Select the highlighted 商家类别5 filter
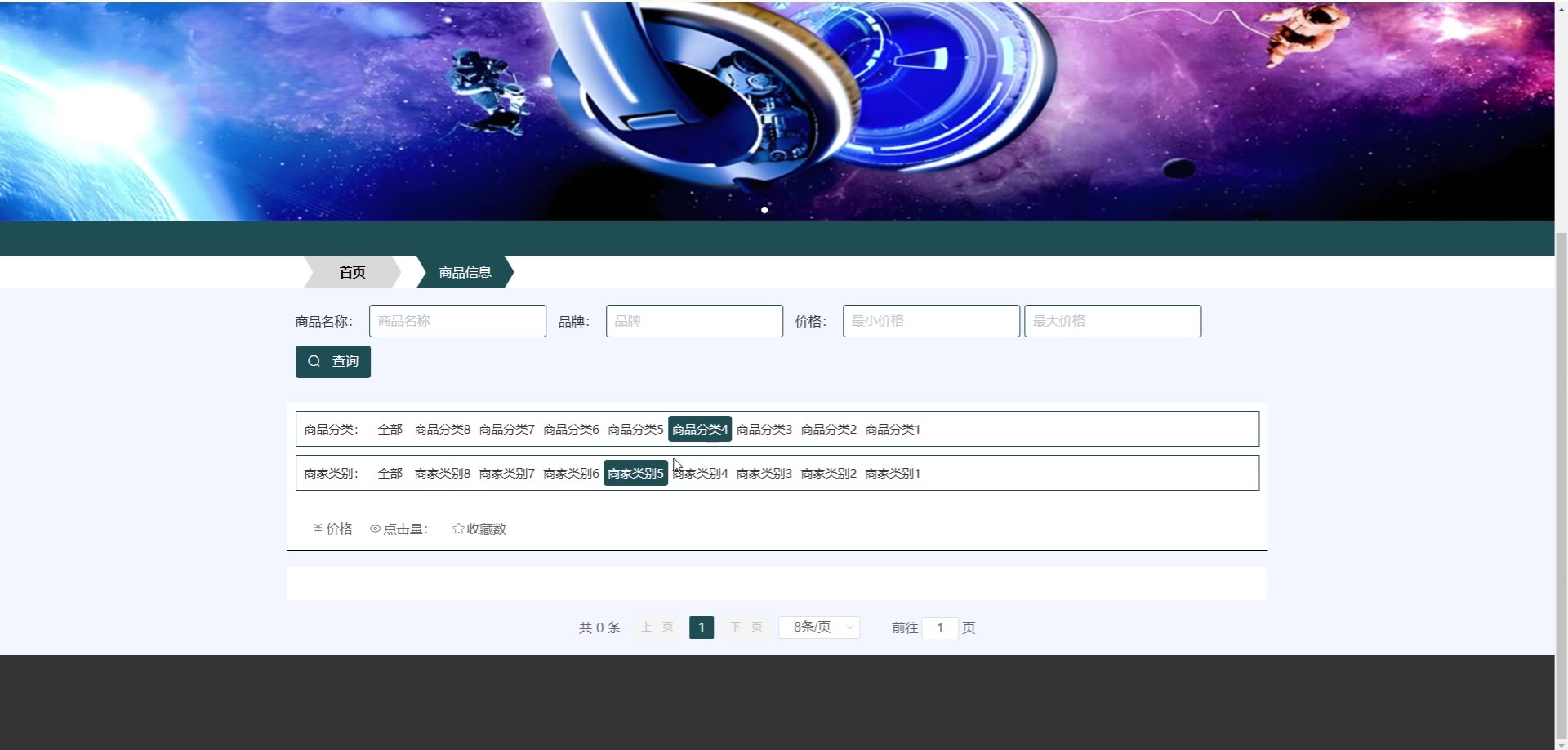 (635, 473)
